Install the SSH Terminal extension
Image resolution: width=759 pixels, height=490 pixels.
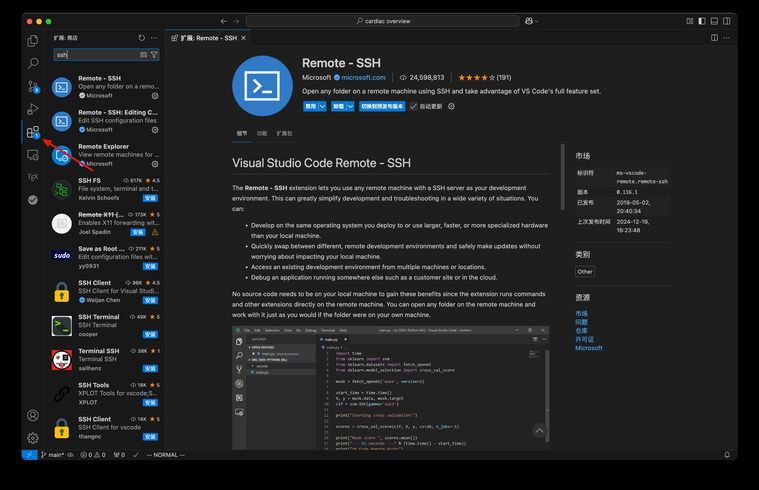coord(150,335)
